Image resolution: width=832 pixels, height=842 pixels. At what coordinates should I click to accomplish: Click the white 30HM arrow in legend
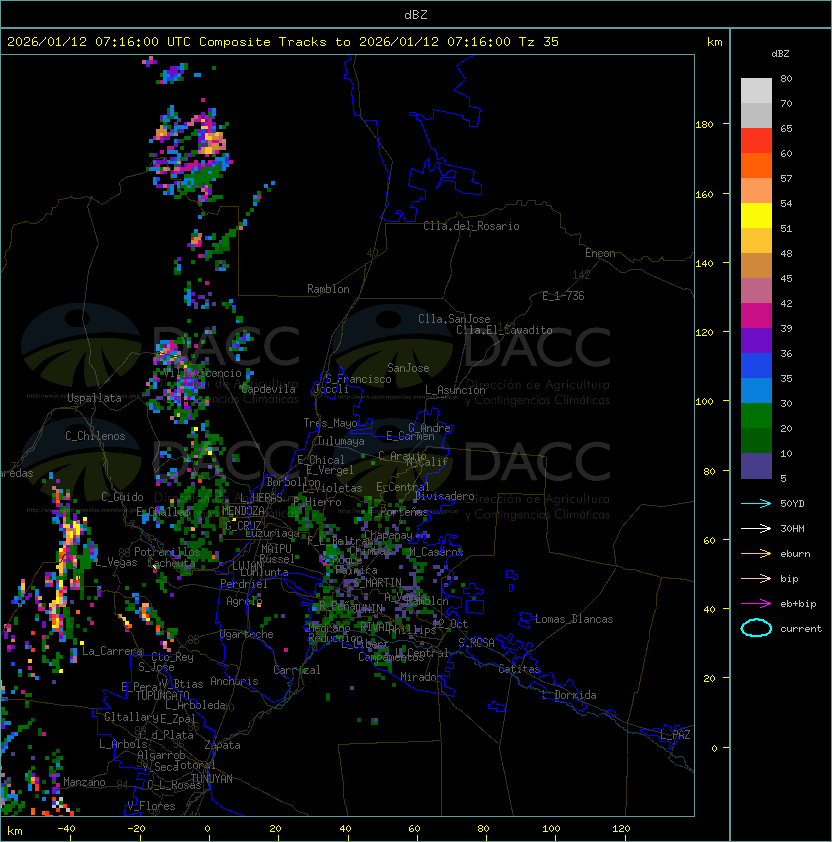[x=756, y=528]
